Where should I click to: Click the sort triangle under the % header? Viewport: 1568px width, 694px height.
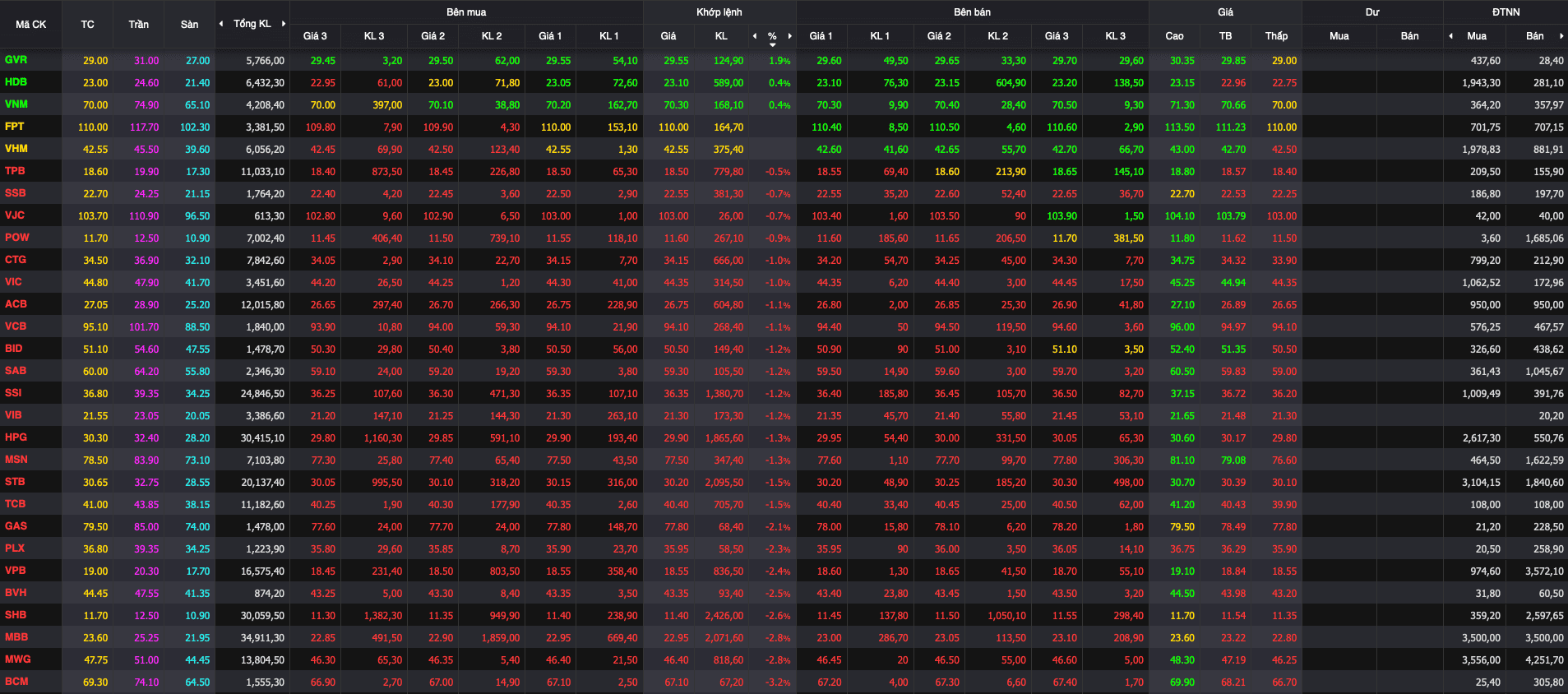[772, 44]
